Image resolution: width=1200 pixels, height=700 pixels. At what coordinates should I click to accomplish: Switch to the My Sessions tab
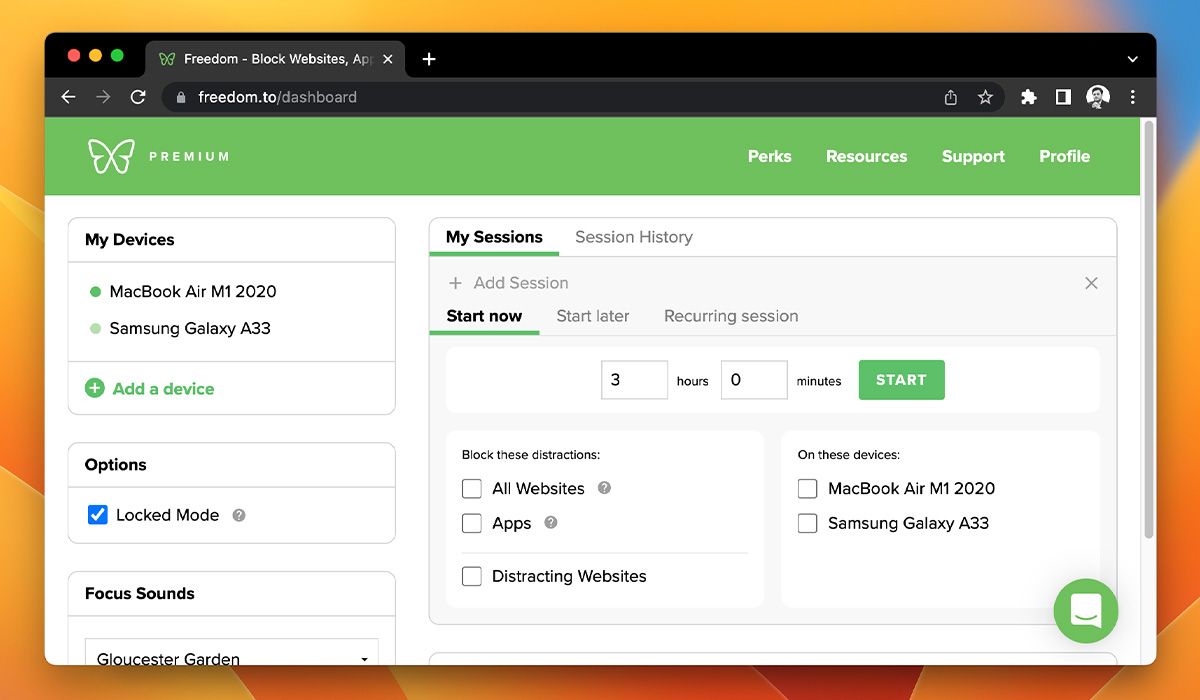[x=494, y=237]
